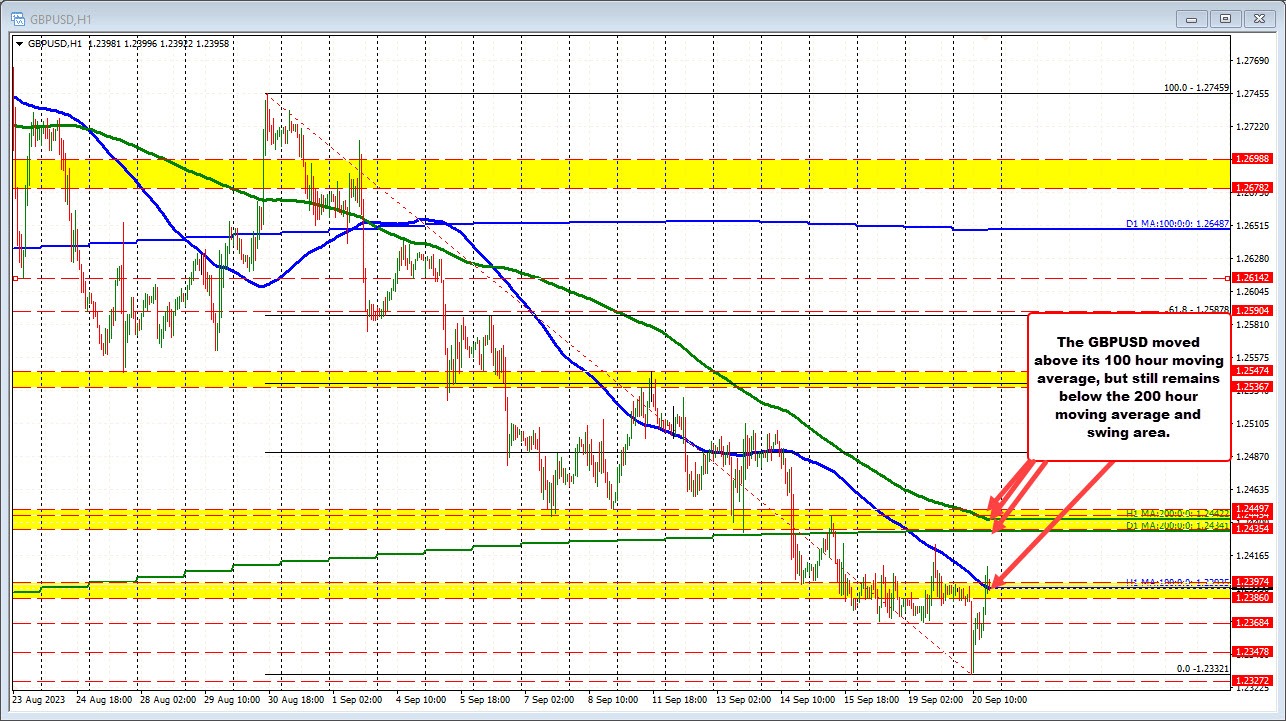Click the chart symbol icon in the title bar

click(x=18, y=18)
